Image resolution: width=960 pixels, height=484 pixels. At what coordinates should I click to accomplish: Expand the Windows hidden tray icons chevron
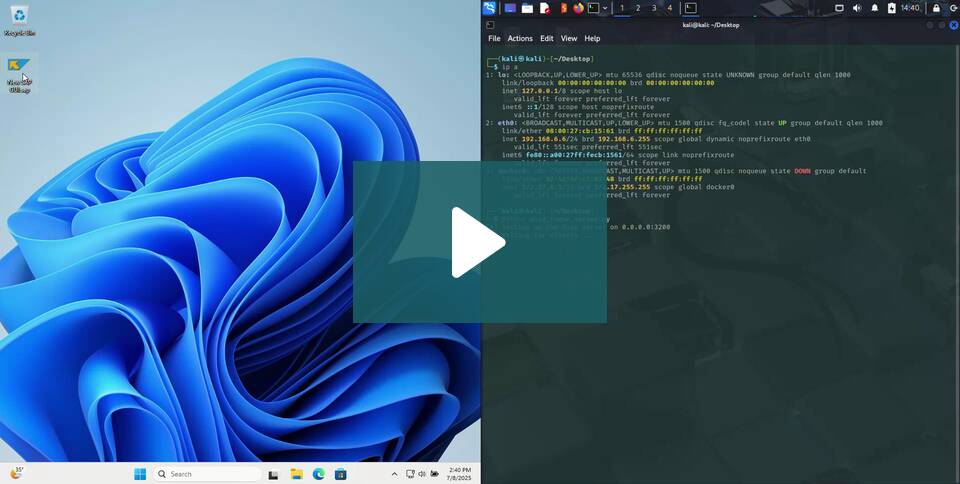pos(394,474)
